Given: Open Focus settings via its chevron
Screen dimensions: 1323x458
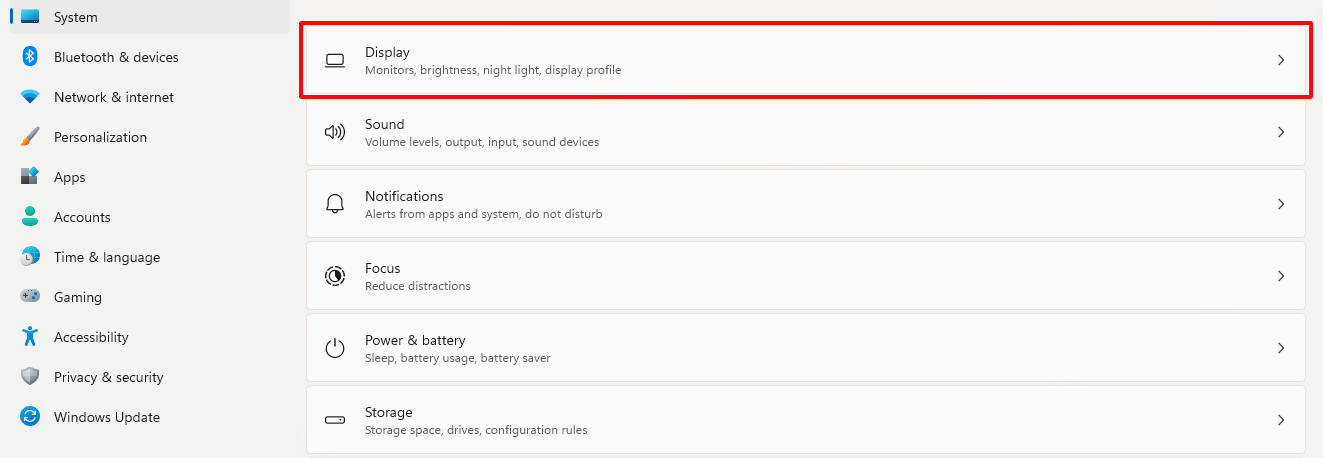Looking at the screenshot, I should [1281, 276].
